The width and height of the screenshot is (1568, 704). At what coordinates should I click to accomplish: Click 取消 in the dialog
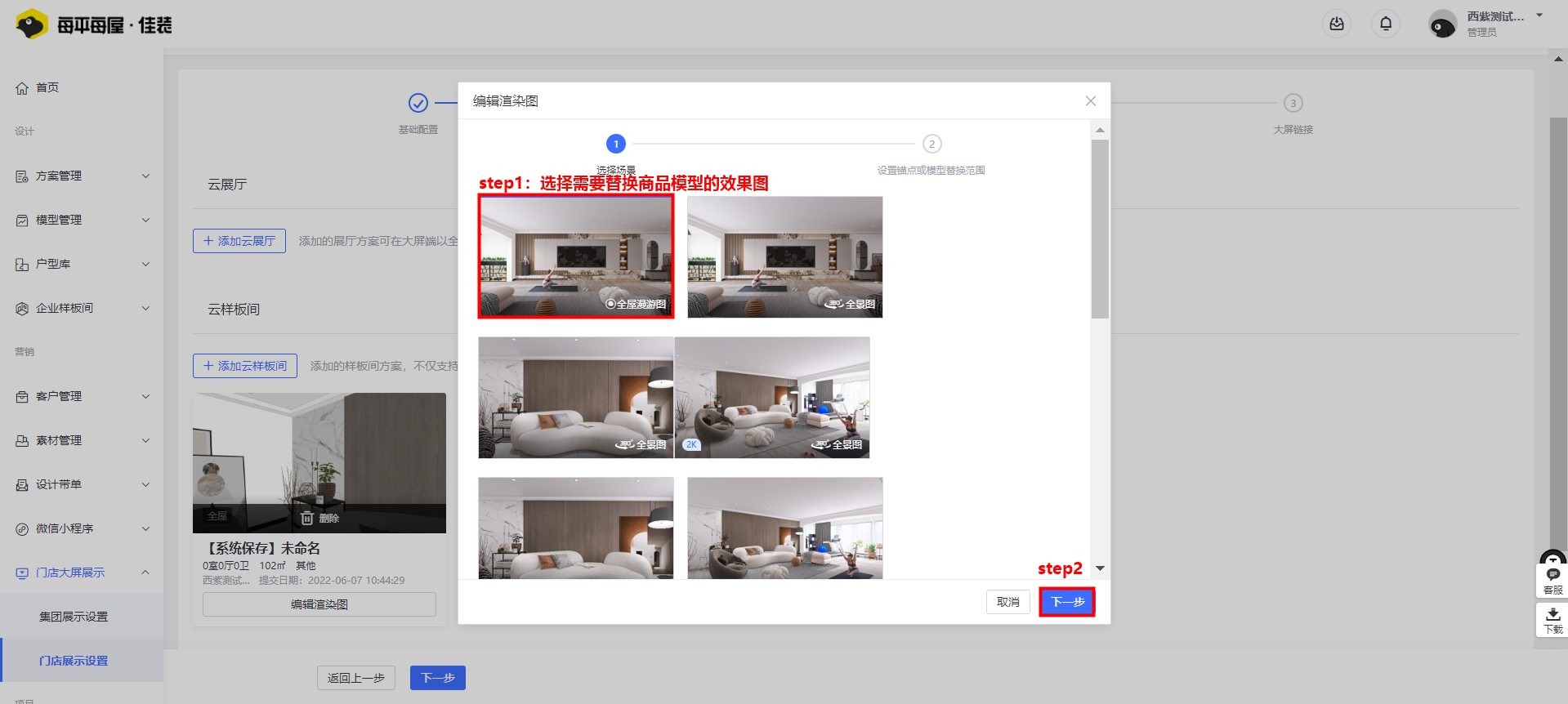pyautogui.click(x=1008, y=602)
